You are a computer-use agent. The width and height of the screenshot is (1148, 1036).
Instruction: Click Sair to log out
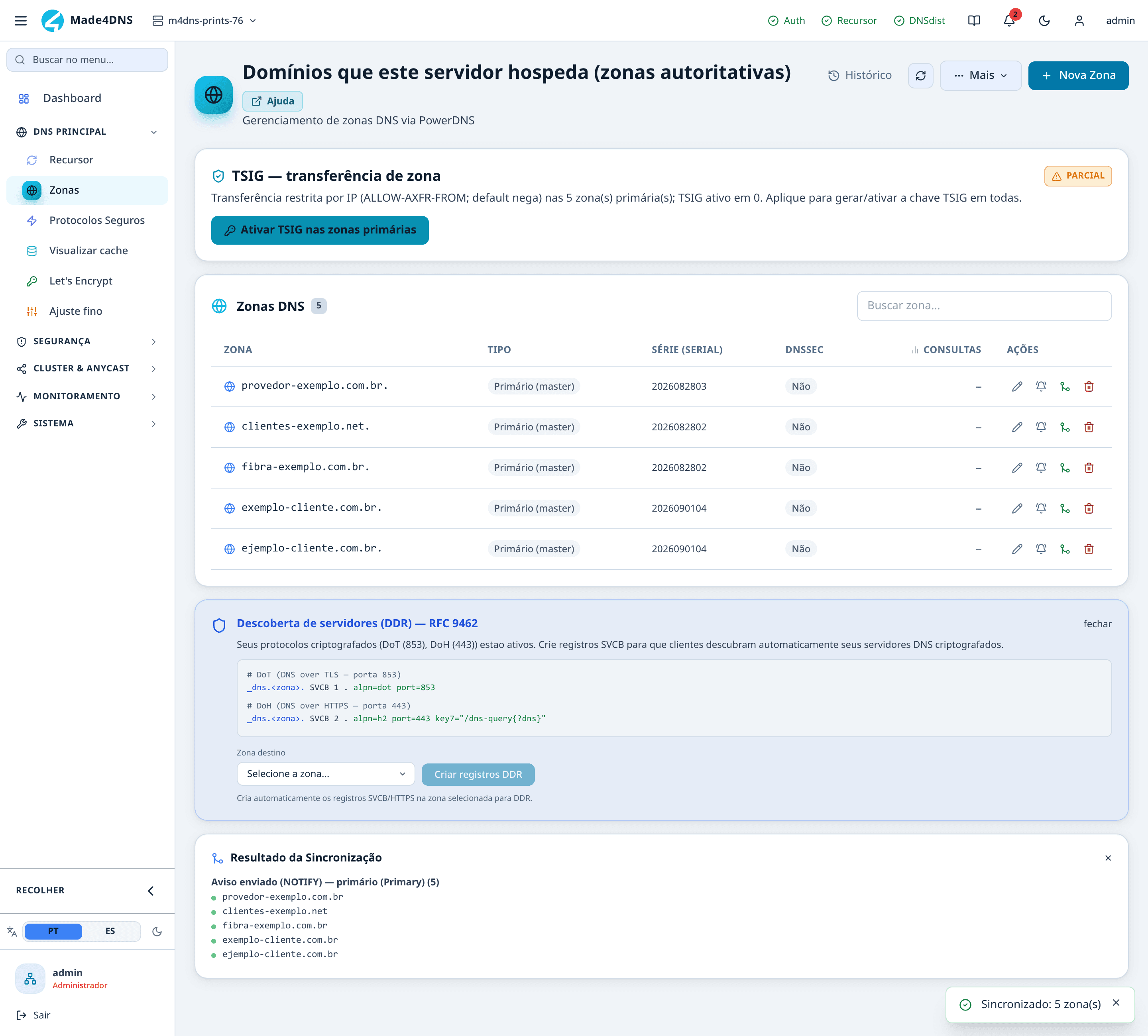point(33,1015)
